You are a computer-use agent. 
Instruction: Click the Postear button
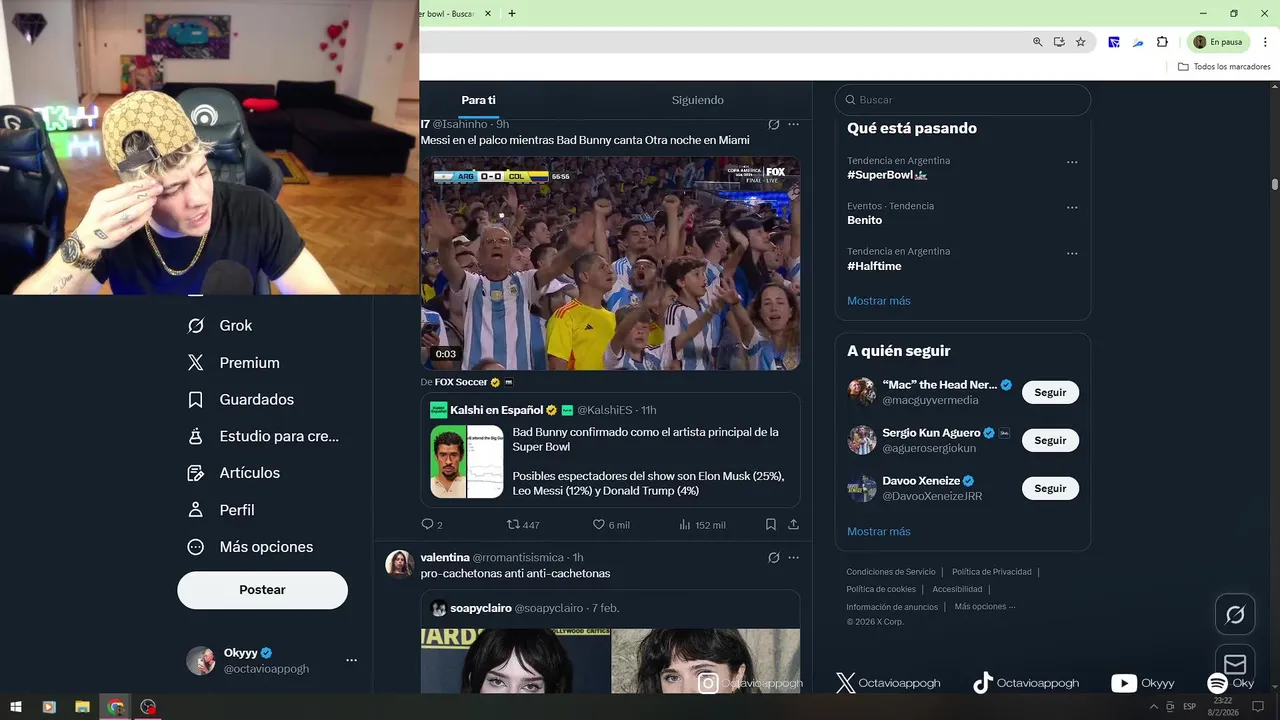coord(262,590)
